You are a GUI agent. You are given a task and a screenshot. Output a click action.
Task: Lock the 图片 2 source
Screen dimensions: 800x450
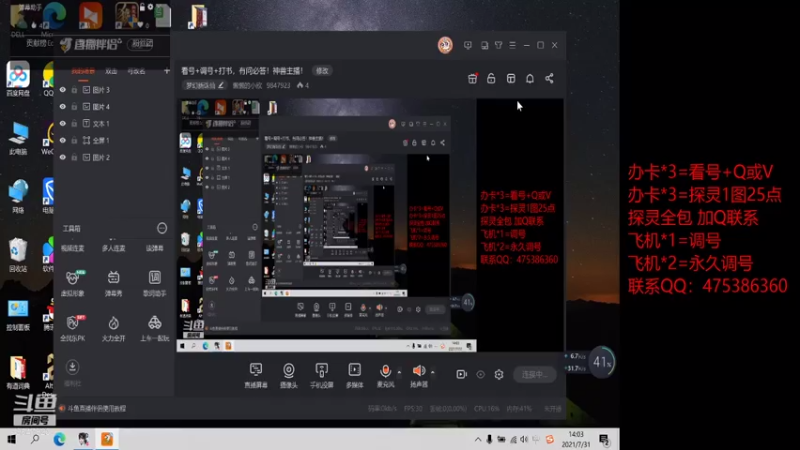point(74,157)
